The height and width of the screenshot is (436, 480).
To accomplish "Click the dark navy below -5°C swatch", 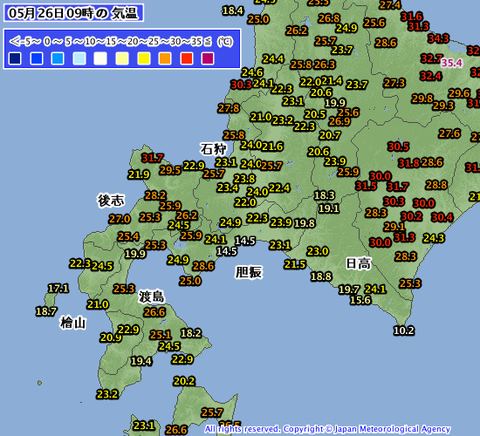I will point(15,58).
